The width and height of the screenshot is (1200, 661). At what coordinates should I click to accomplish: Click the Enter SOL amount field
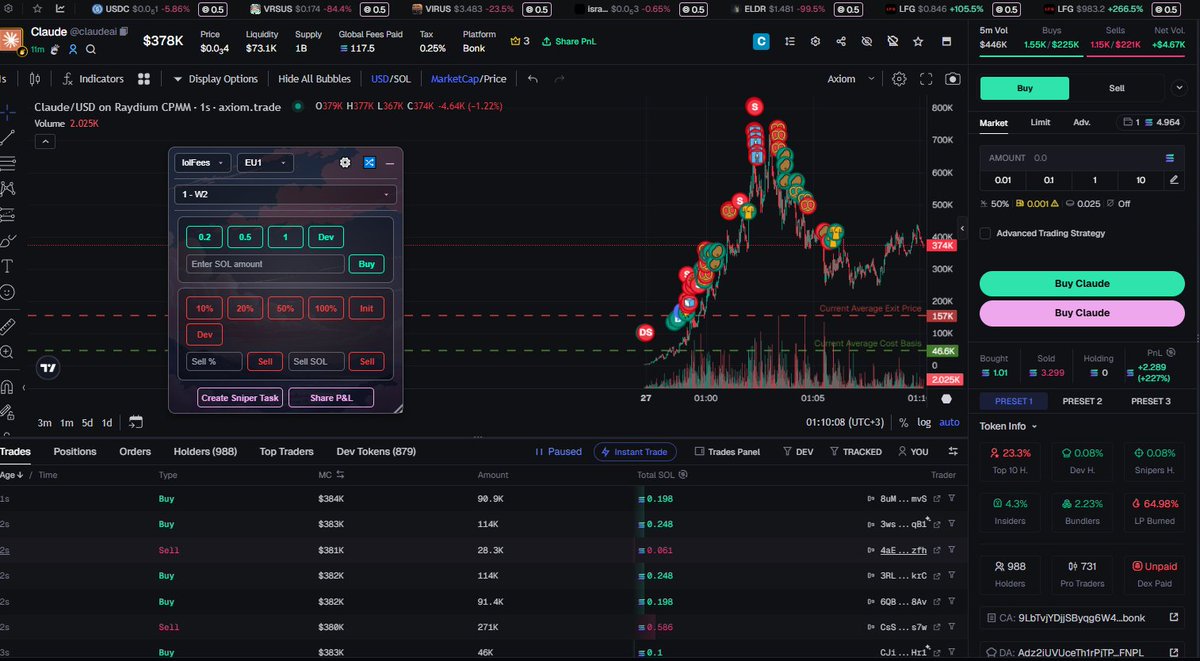click(265, 264)
